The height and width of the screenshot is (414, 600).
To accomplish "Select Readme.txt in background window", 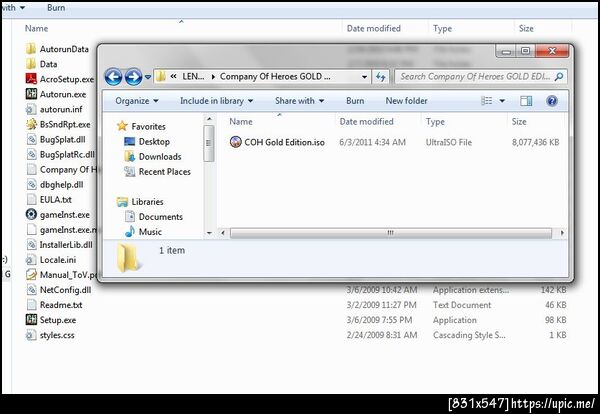I will pyautogui.click(x=54, y=305).
